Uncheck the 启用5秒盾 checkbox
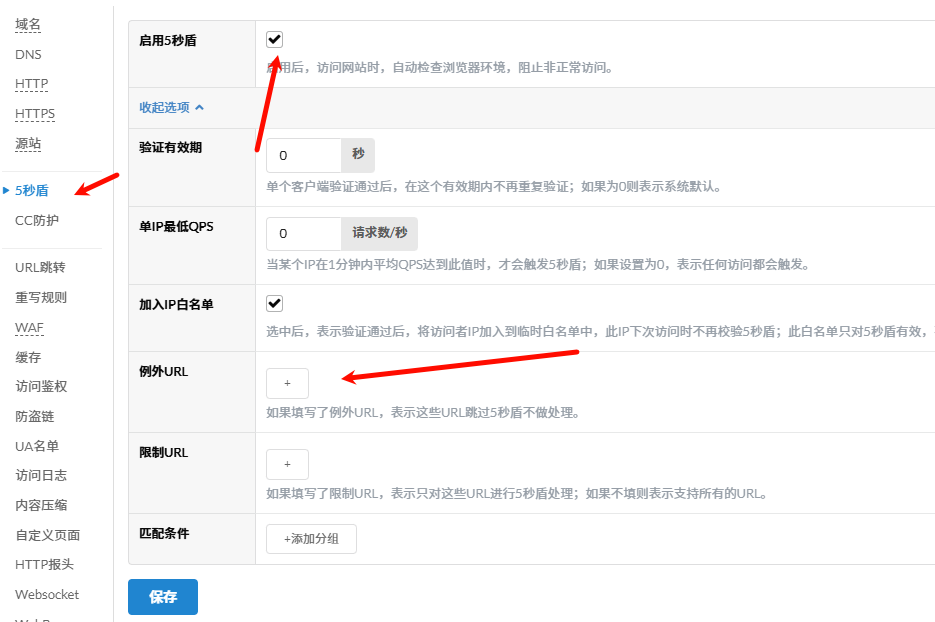Viewport: 935px width, 622px height. pos(275,39)
